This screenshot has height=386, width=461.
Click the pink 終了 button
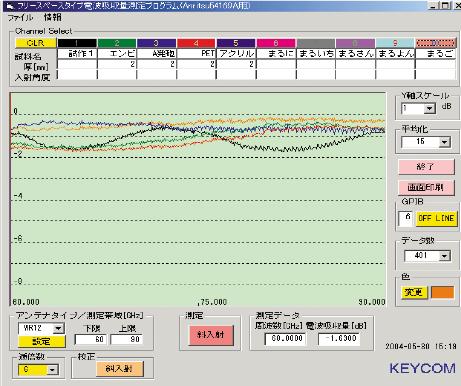pyautogui.click(x=426, y=167)
